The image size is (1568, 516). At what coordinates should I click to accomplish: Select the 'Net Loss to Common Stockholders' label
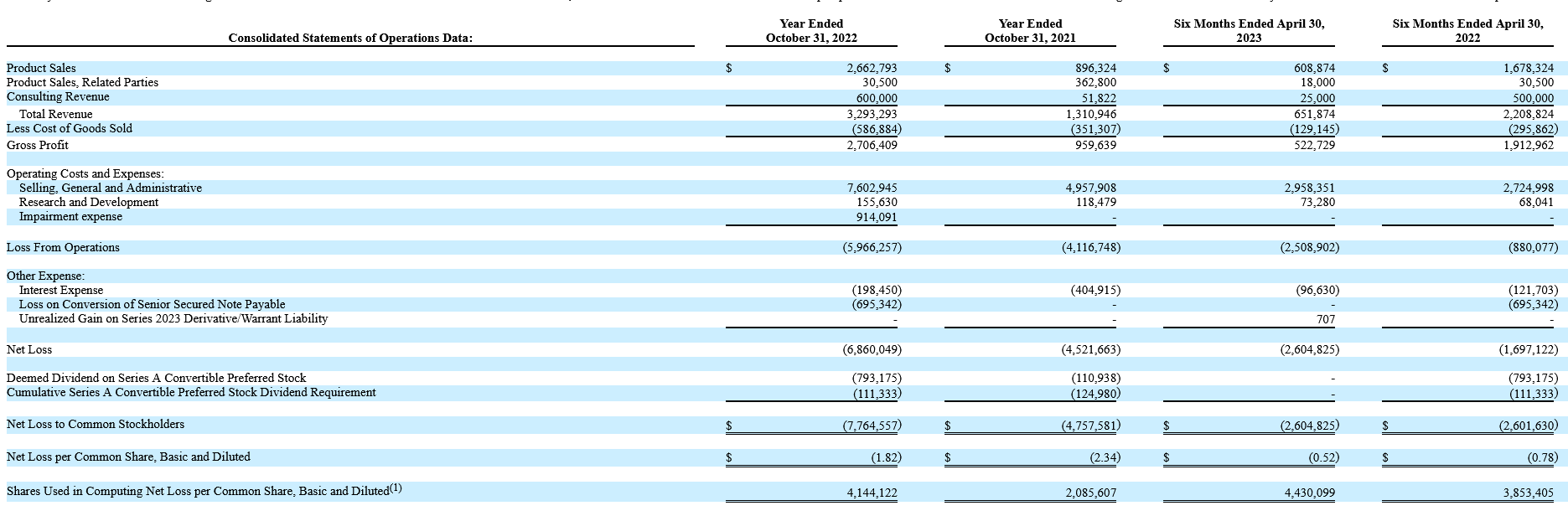click(96, 424)
